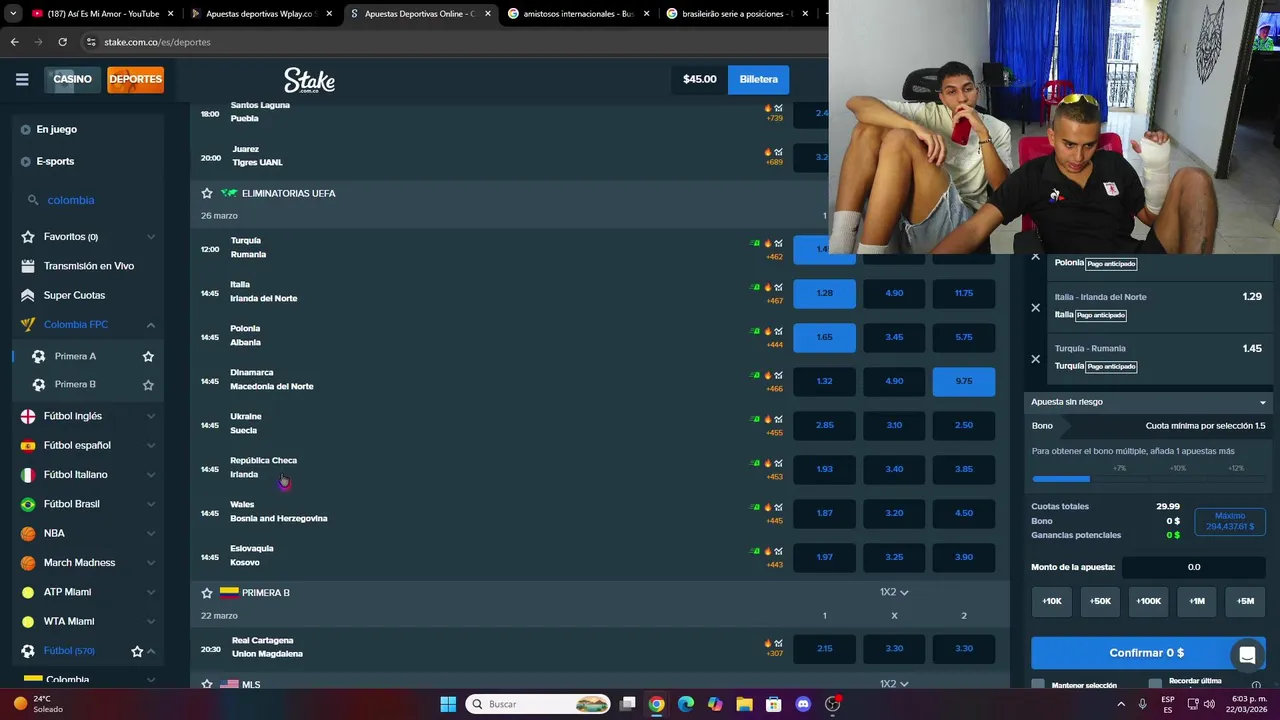Click the Super Cuotas icon
Image resolution: width=1280 pixels, height=720 pixels.
pyautogui.click(x=28, y=295)
